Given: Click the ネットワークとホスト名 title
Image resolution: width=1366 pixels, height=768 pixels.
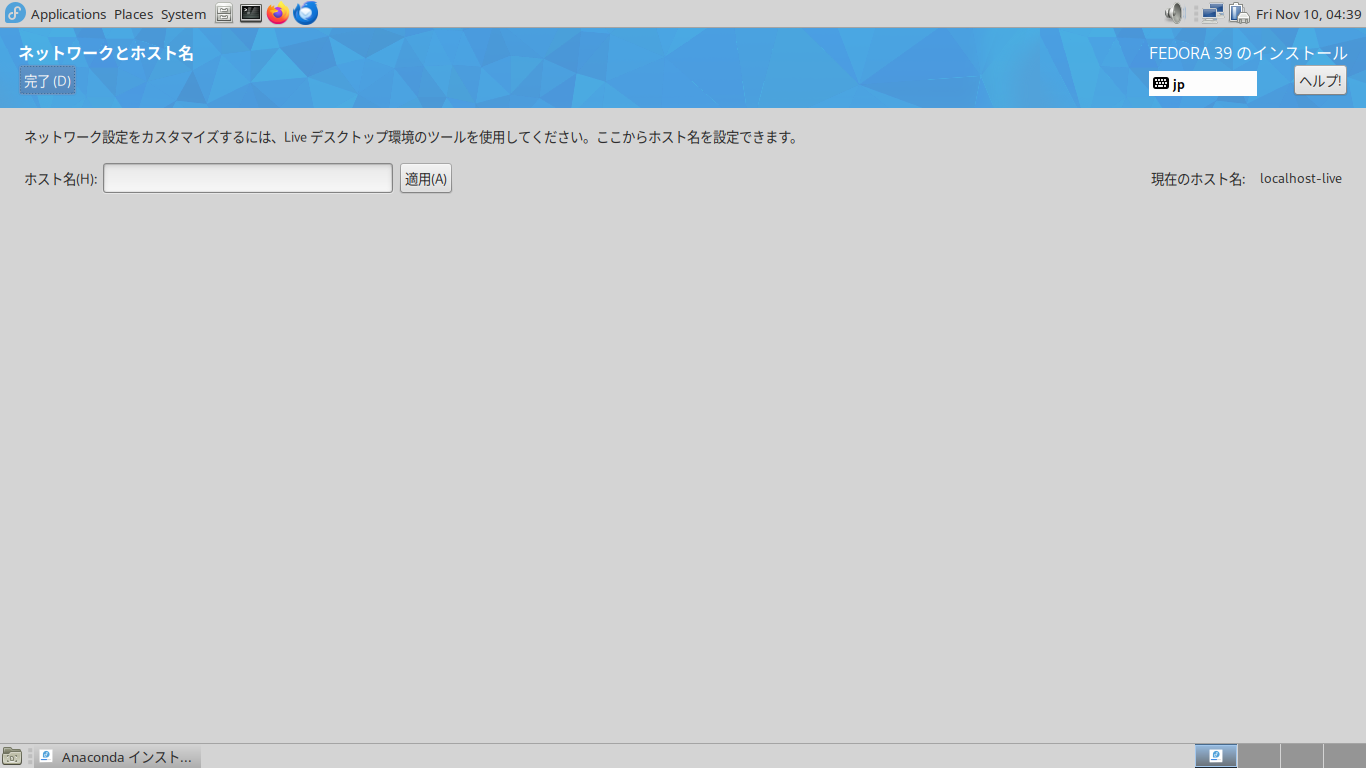Looking at the screenshot, I should [106, 53].
